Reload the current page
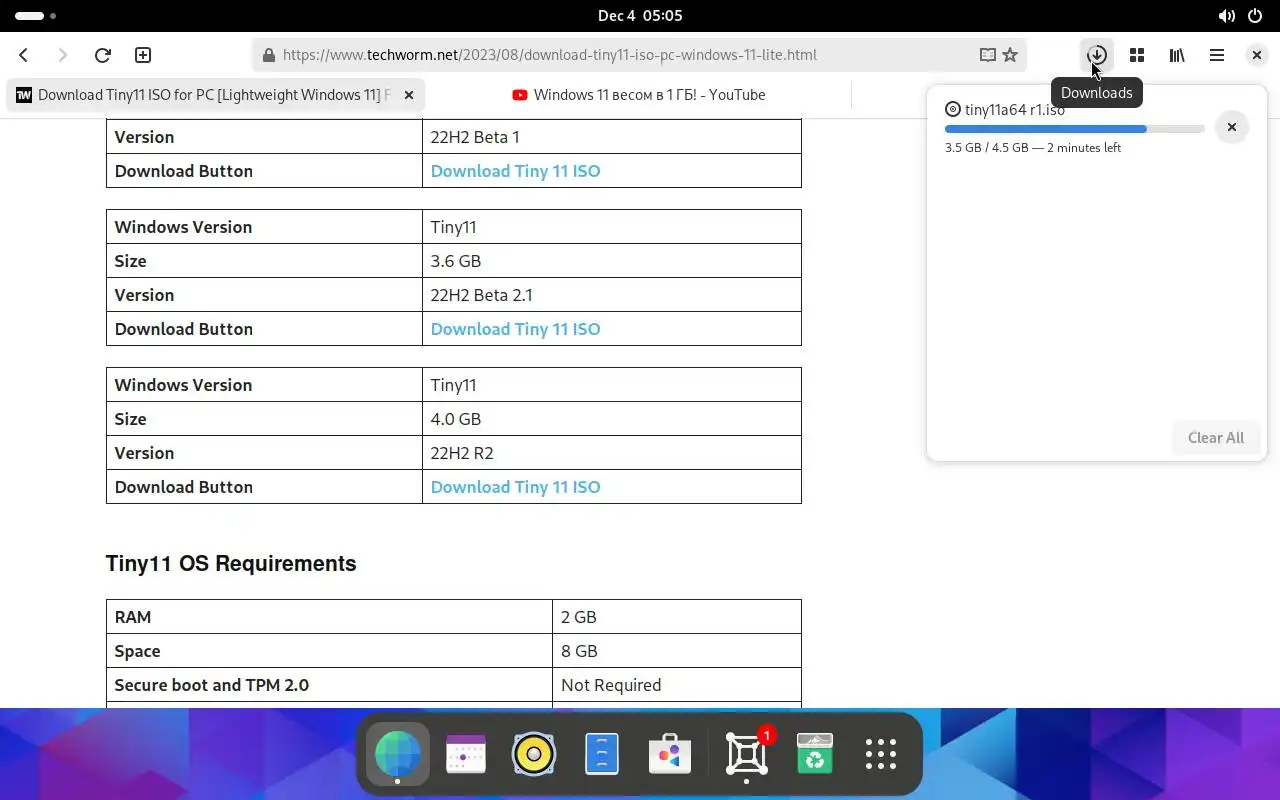Image resolution: width=1280 pixels, height=800 pixels. click(102, 55)
